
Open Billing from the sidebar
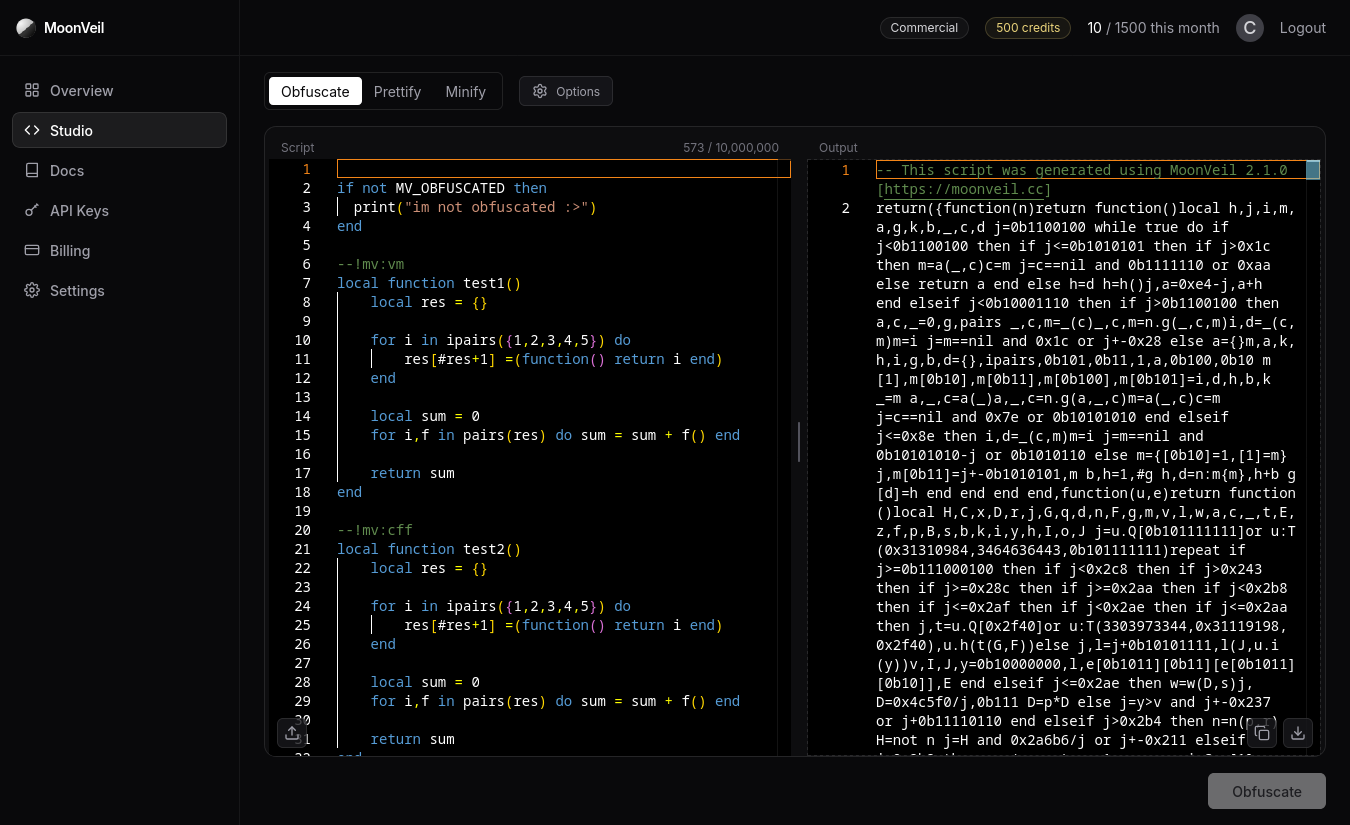click(119, 250)
